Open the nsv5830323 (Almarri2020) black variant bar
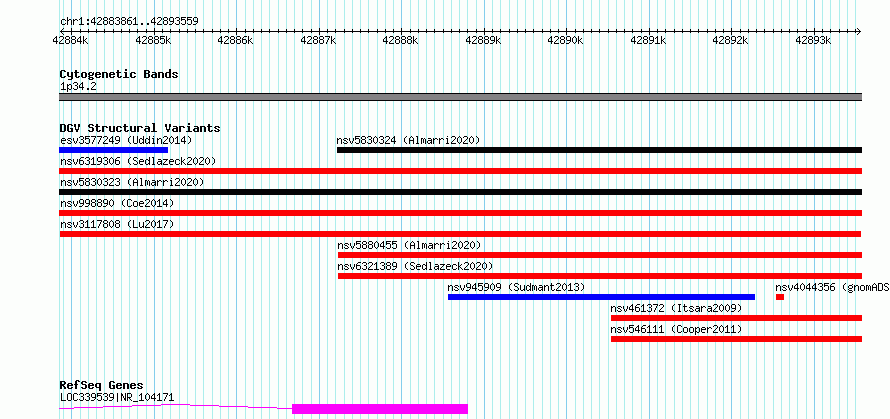 point(460,192)
